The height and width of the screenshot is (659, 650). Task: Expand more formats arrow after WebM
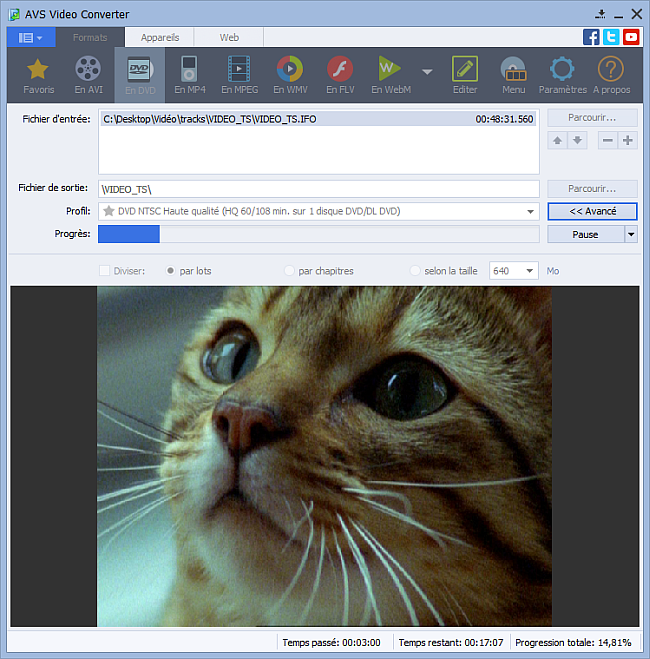pos(427,72)
